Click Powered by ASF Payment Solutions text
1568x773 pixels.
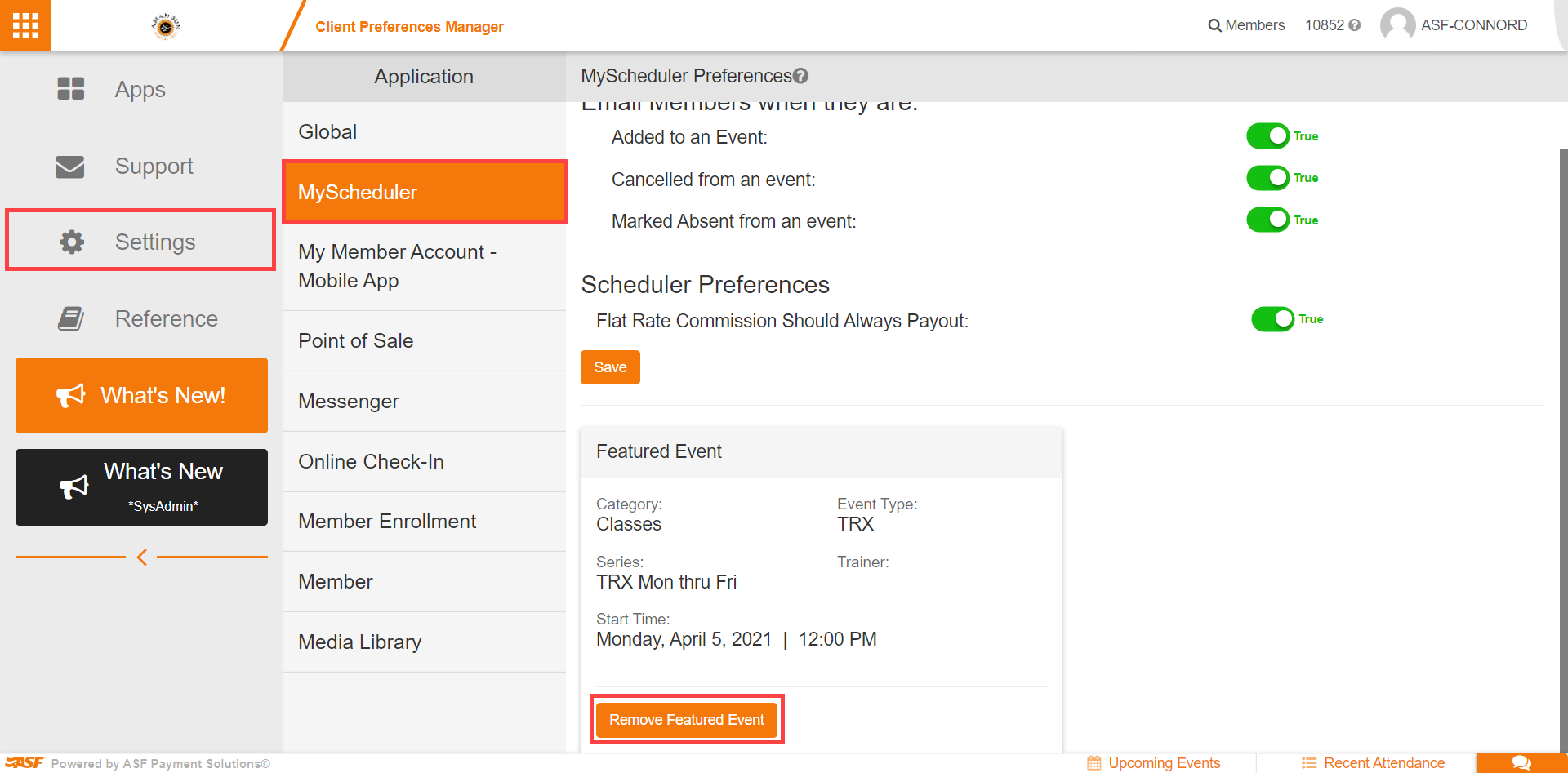(x=160, y=764)
